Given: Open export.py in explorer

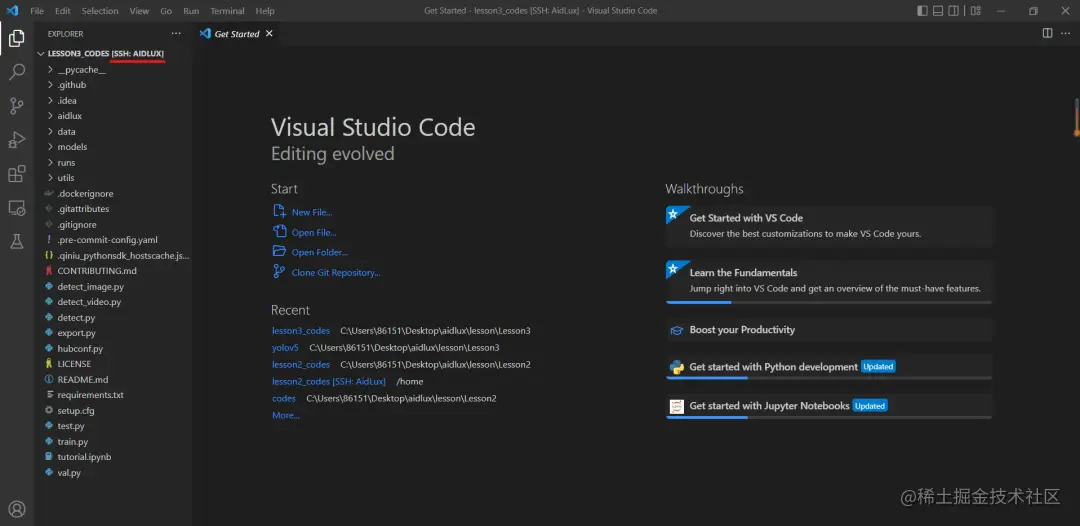Looking at the screenshot, I should coord(114,333).
